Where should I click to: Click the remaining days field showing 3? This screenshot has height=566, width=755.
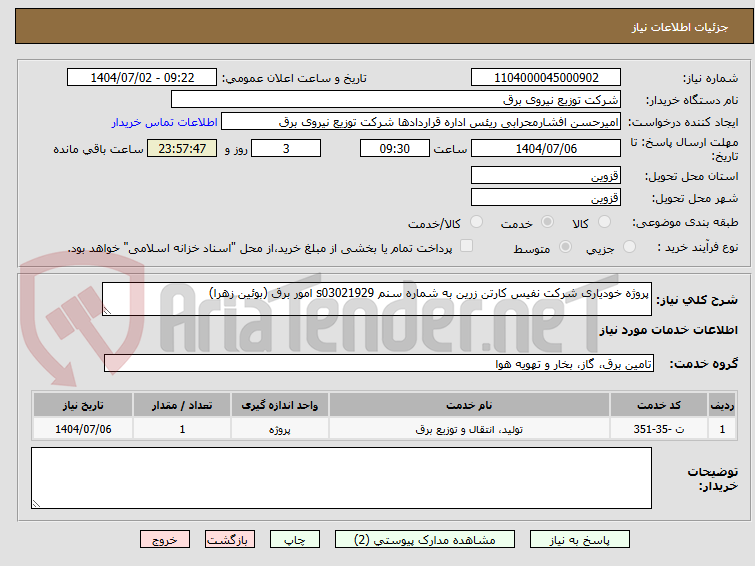pyautogui.click(x=286, y=148)
